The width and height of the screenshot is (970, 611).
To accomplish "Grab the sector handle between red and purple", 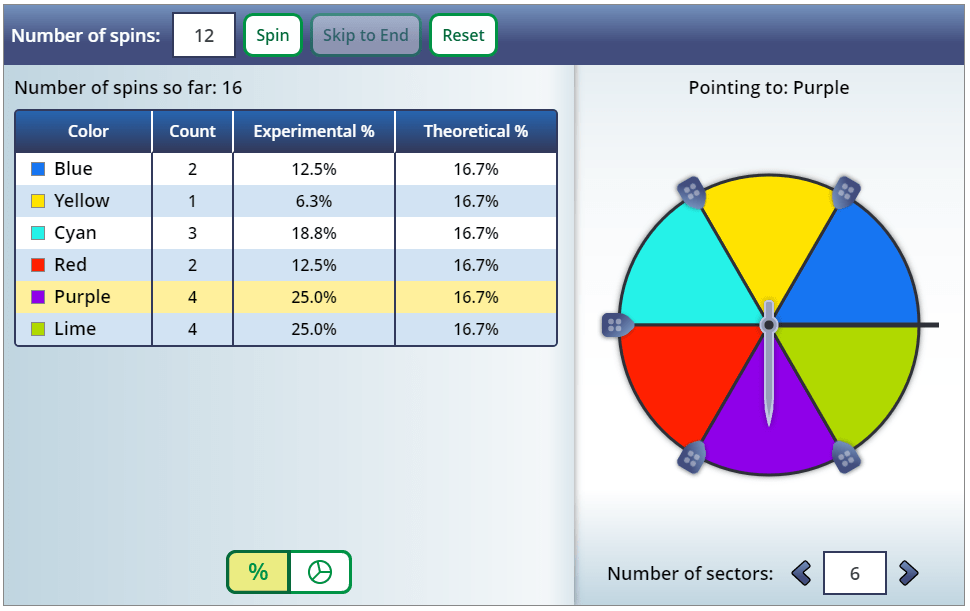I will pos(692,458).
